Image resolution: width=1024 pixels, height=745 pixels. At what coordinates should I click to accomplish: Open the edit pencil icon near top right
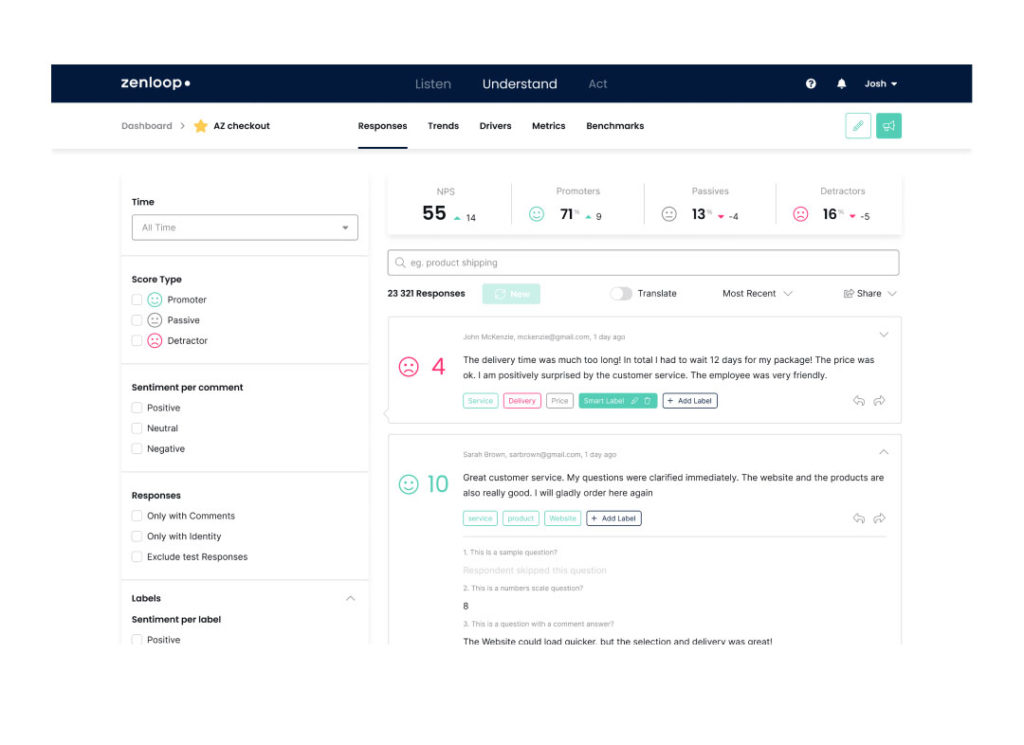click(857, 125)
